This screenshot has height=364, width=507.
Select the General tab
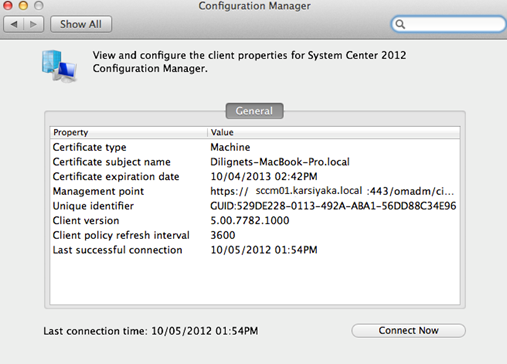(254, 111)
